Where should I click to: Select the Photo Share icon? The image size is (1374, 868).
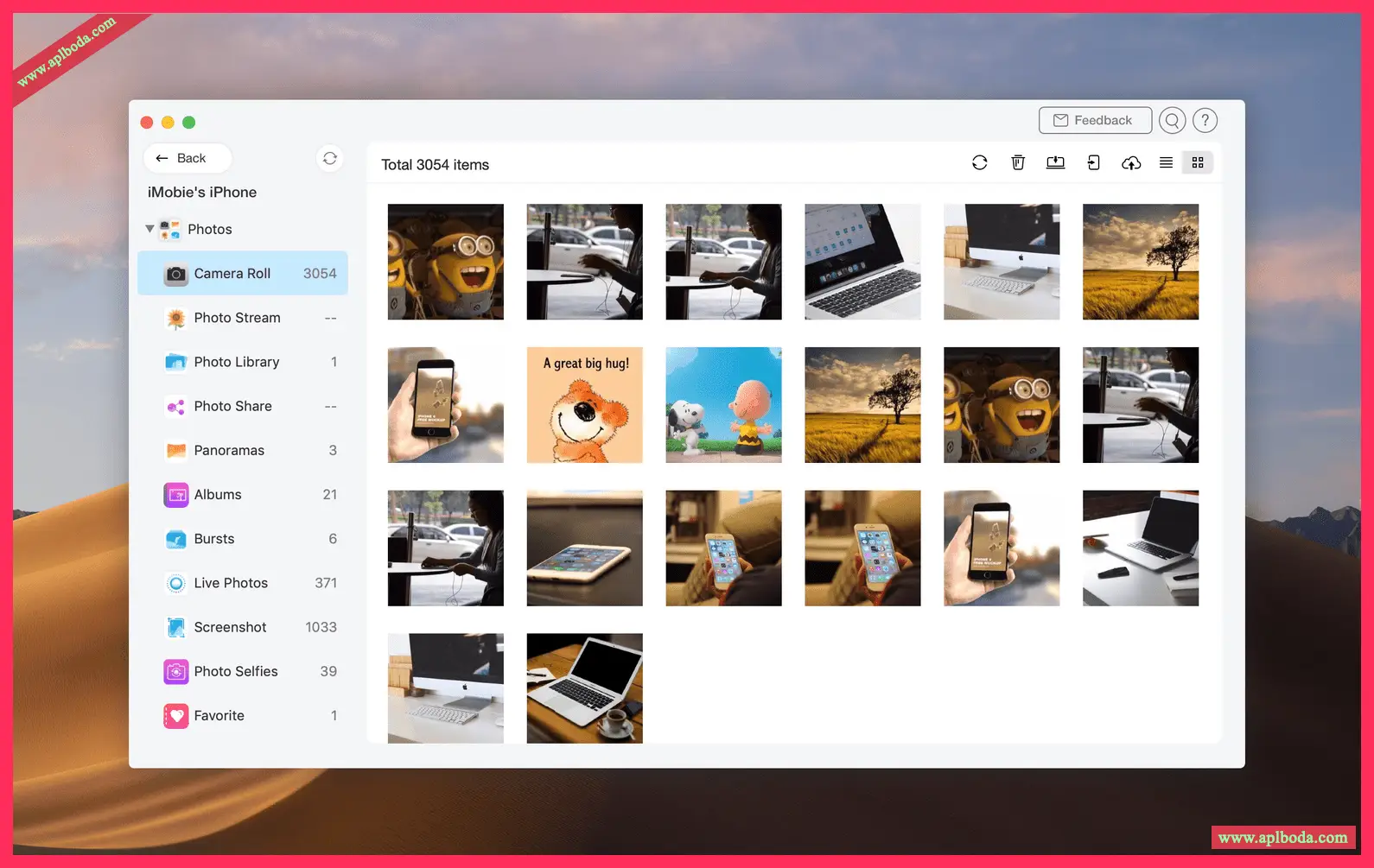tap(176, 406)
